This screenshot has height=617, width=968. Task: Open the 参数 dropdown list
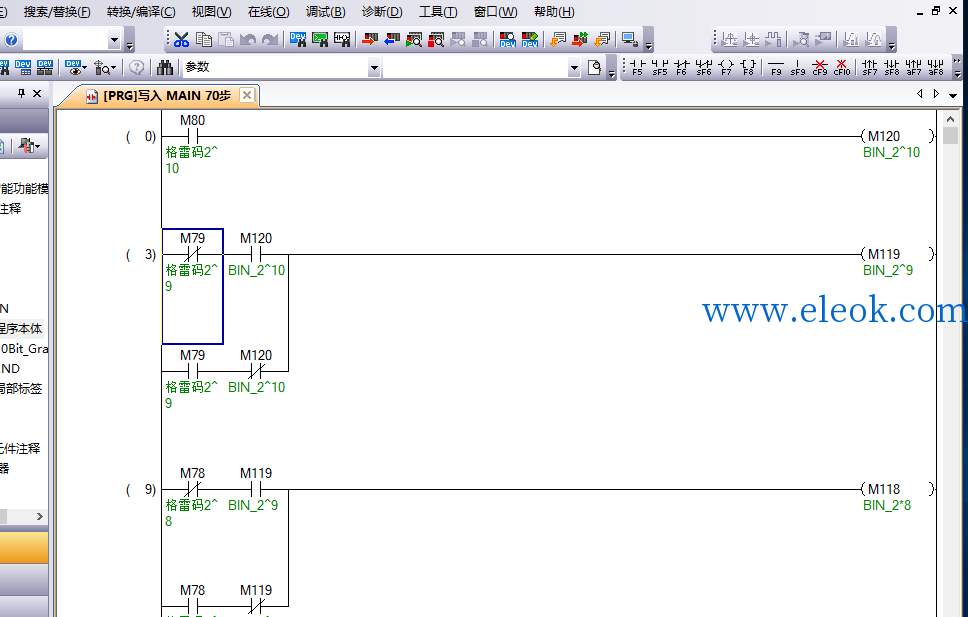coord(373,67)
